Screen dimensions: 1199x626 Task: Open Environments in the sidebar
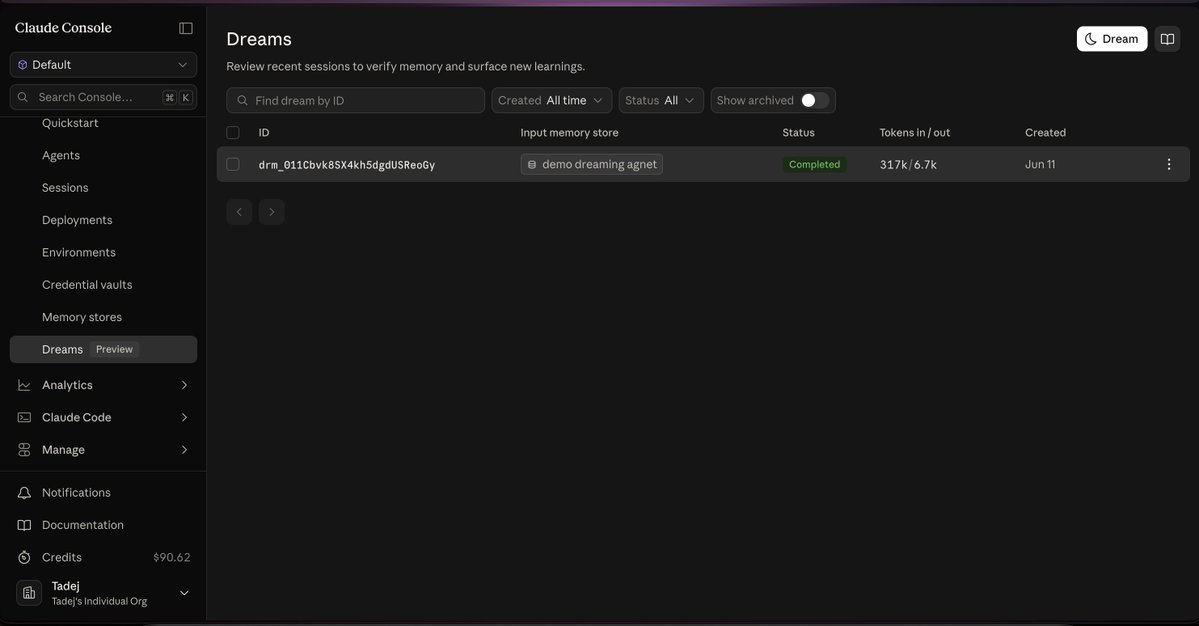pyautogui.click(x=79, y=252)
